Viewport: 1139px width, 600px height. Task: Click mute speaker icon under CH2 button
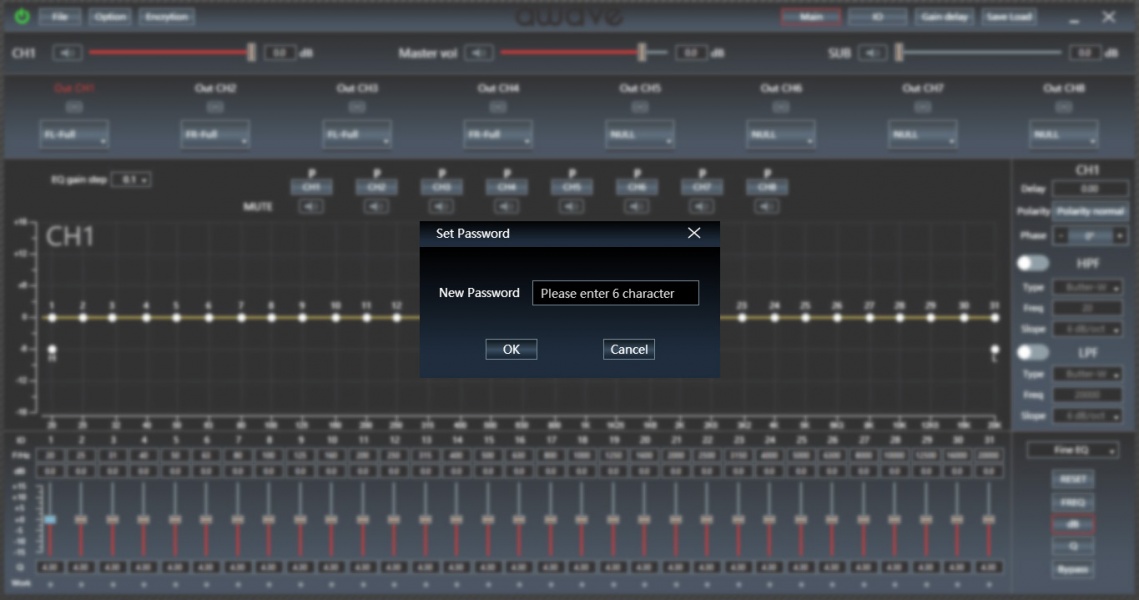(x=377, y=207)
